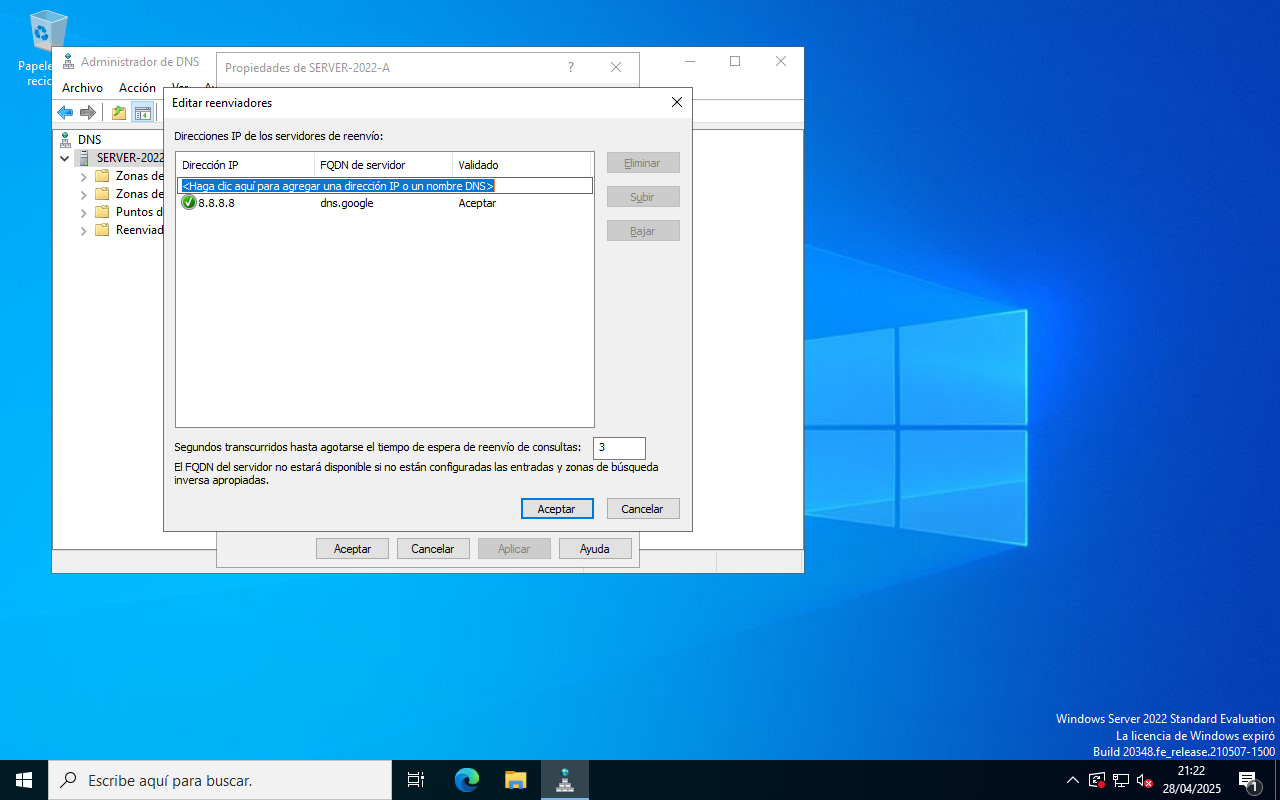
Task: Show hidden icons in system tray
Action: coord(1073,780)
